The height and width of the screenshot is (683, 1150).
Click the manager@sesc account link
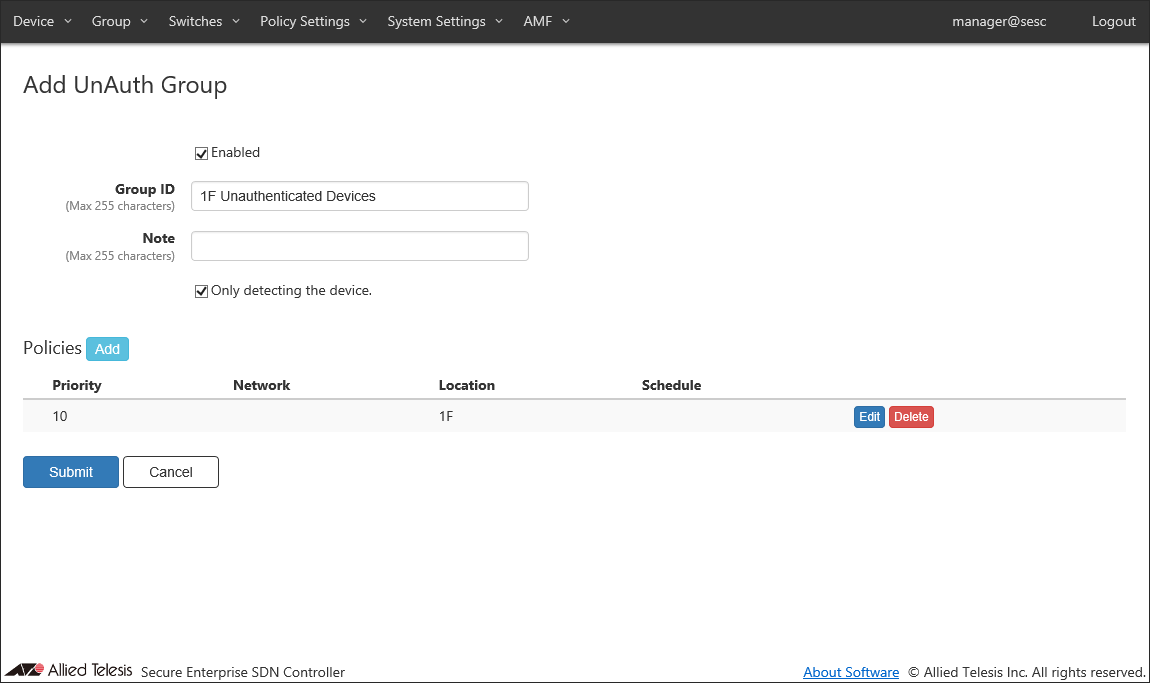(999, 21)
